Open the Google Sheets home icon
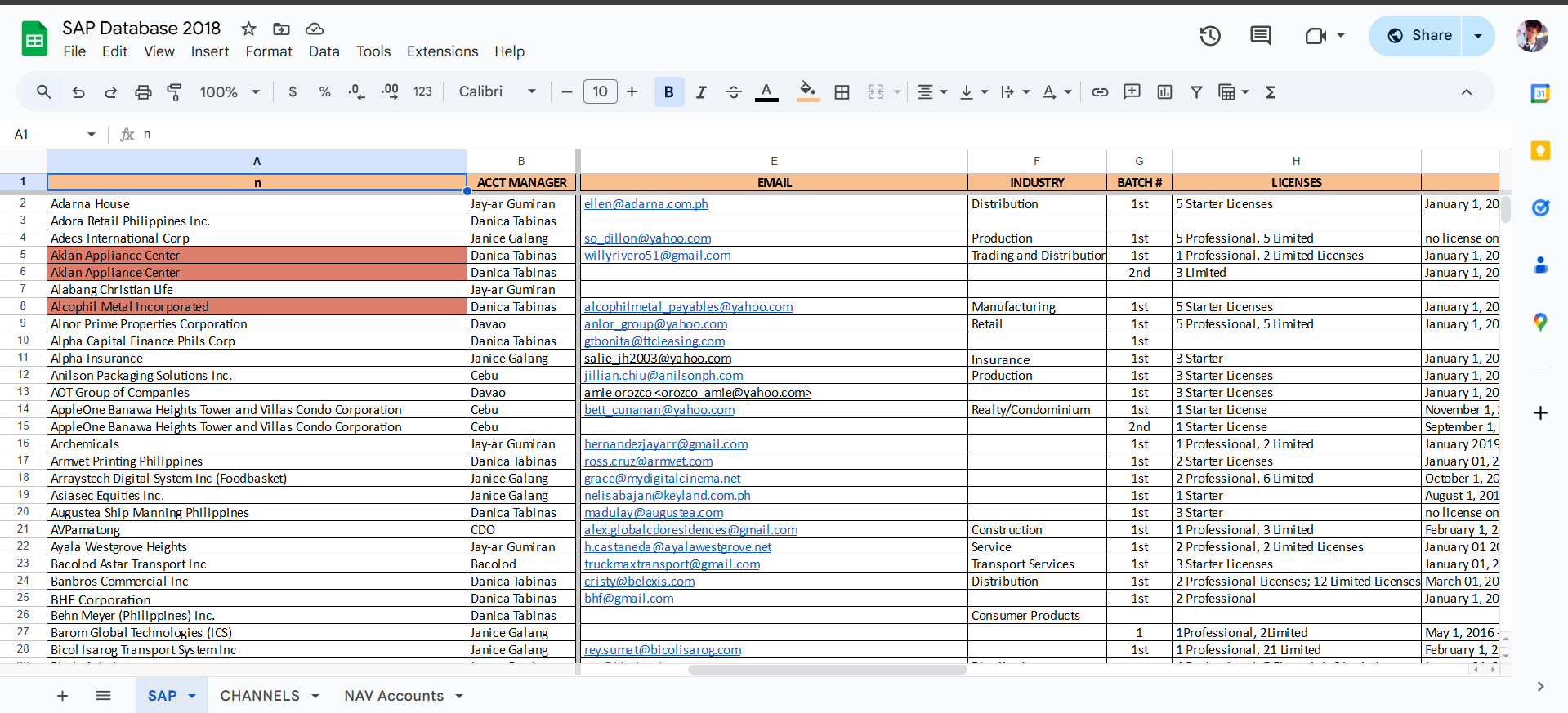This screenshot has width=1568, height=713. [x=34, y=38]
